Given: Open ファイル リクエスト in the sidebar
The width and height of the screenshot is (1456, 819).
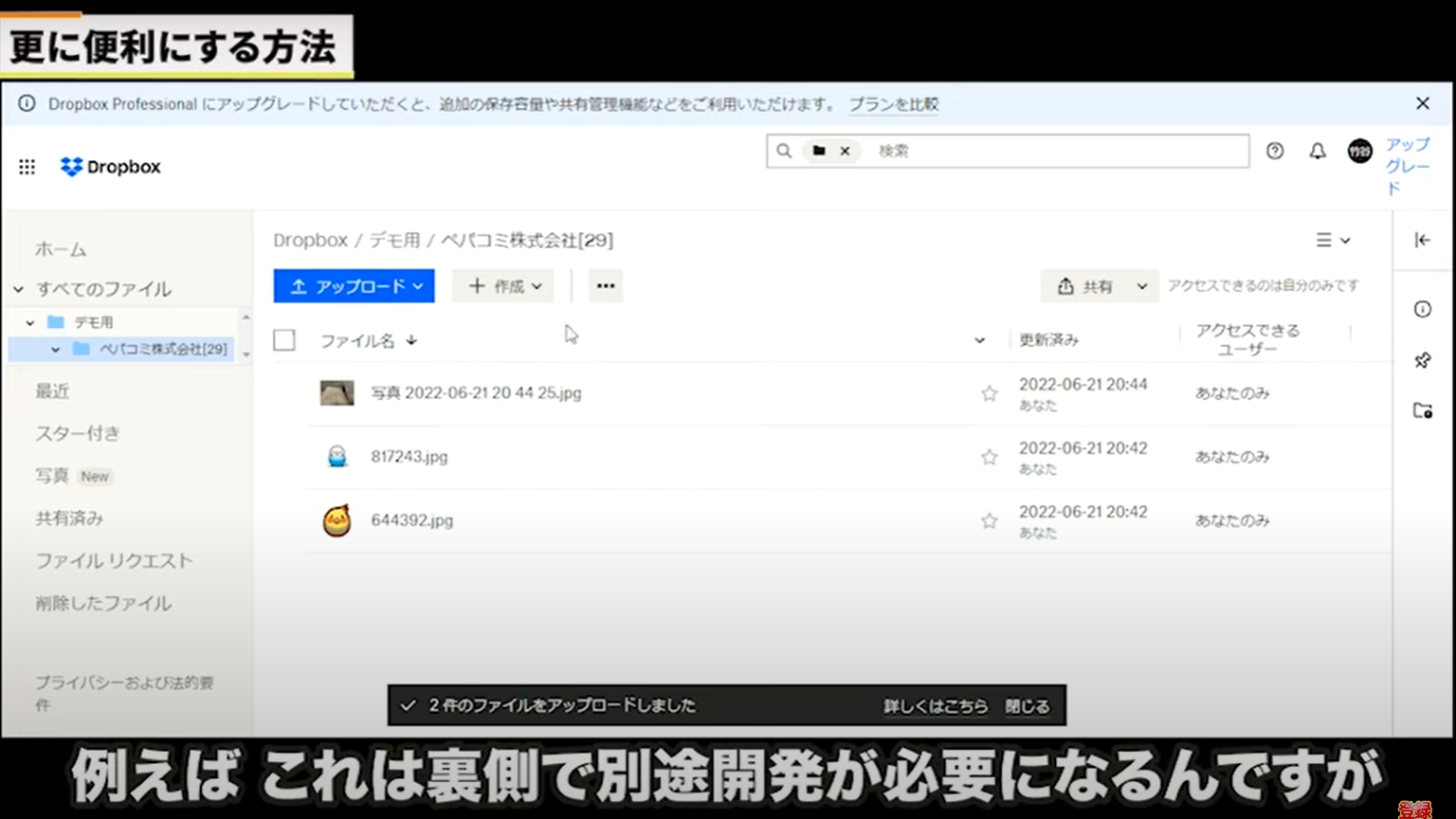Looking at the screenshot, I should 114,561.
